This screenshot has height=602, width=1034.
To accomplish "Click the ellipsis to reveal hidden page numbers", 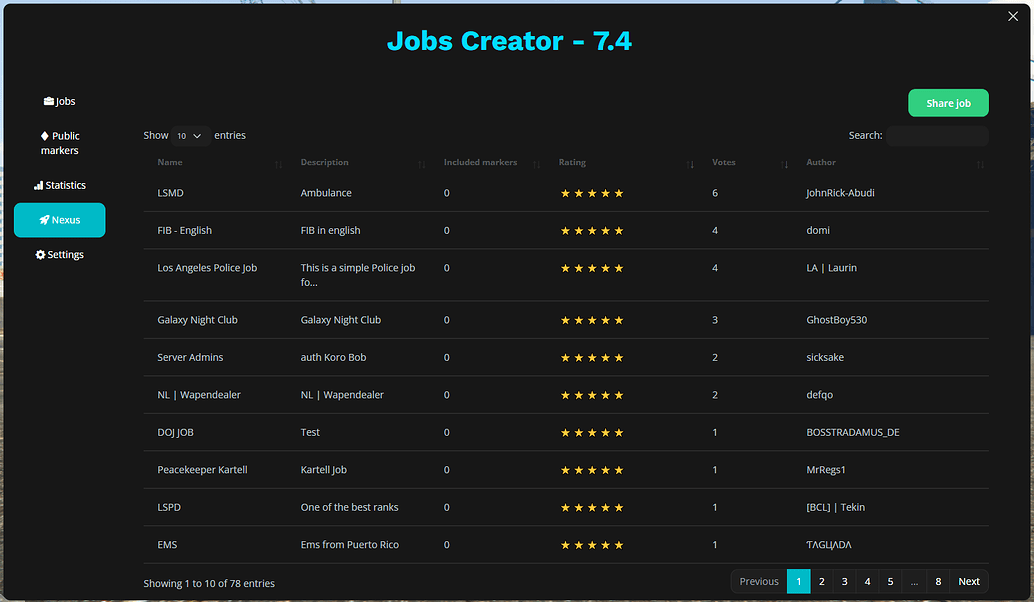I will click(x=913, y=581).
